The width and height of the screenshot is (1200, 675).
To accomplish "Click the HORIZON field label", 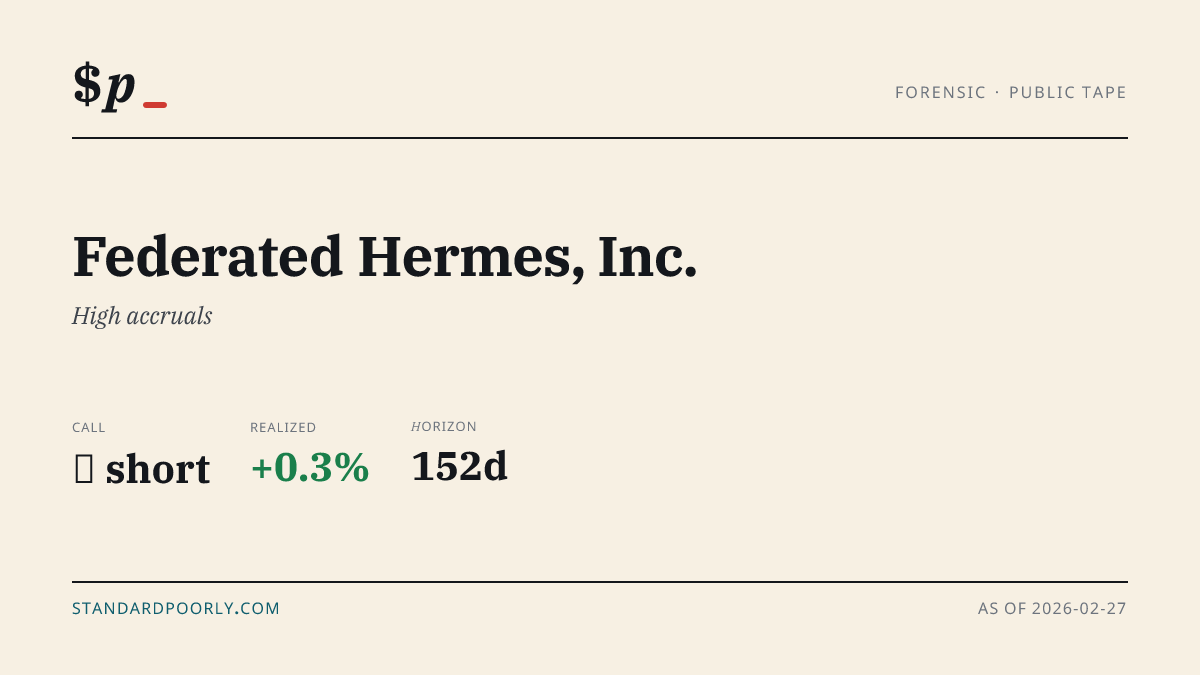I will 444,426.
